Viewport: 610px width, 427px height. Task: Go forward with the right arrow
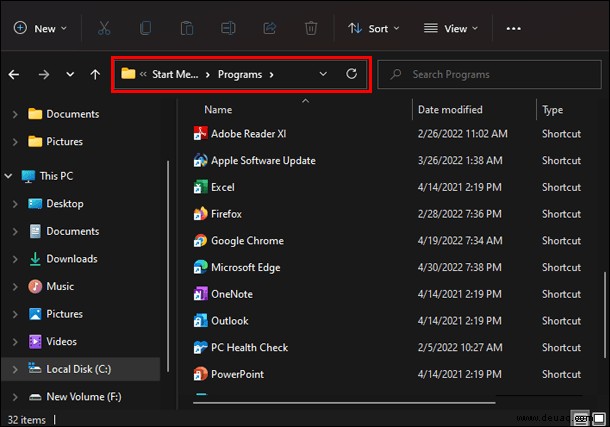click(44, 74)
